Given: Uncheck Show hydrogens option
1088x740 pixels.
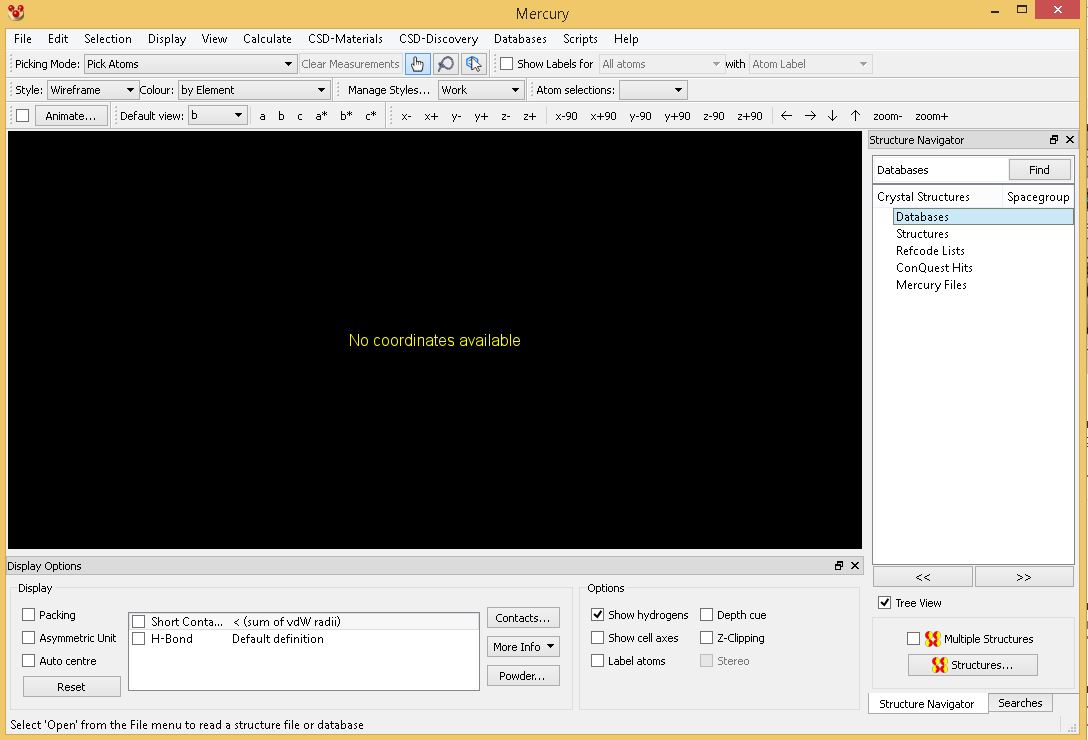Looking at the screenshot, I should [x=597, y=614].
